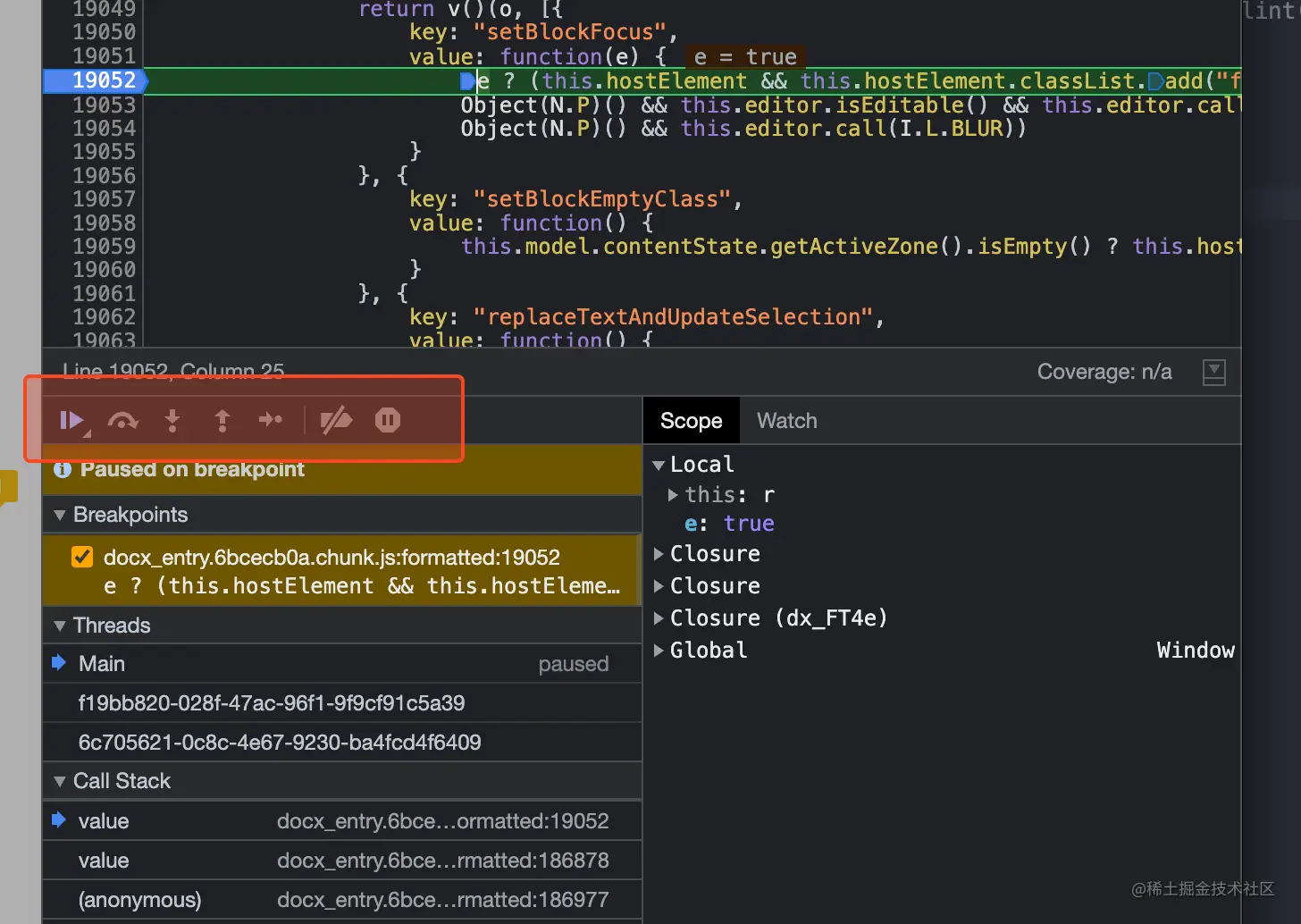Viewport: 1301px width, 924px height.
Task: Step into next function call
Action: pyautogui.click(x=172, y=420)
